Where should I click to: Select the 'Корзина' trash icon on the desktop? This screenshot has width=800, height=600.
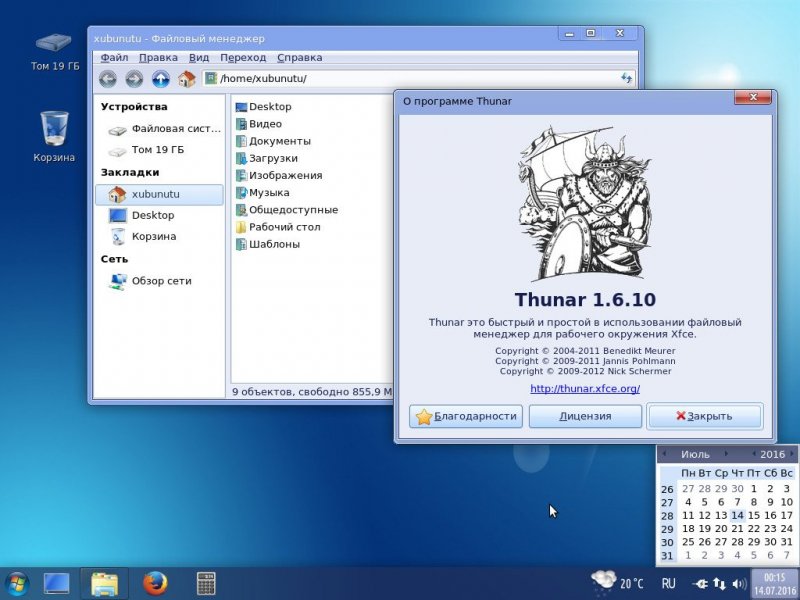(x=54, y=136)
